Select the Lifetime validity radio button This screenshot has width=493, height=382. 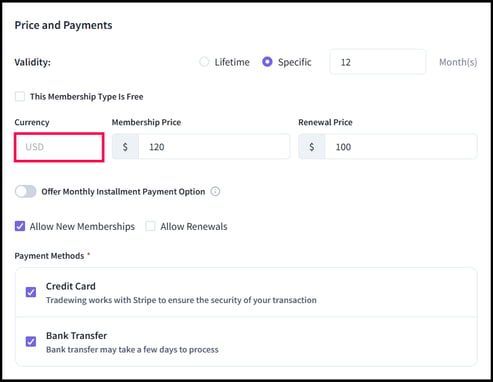coord(204,62)
